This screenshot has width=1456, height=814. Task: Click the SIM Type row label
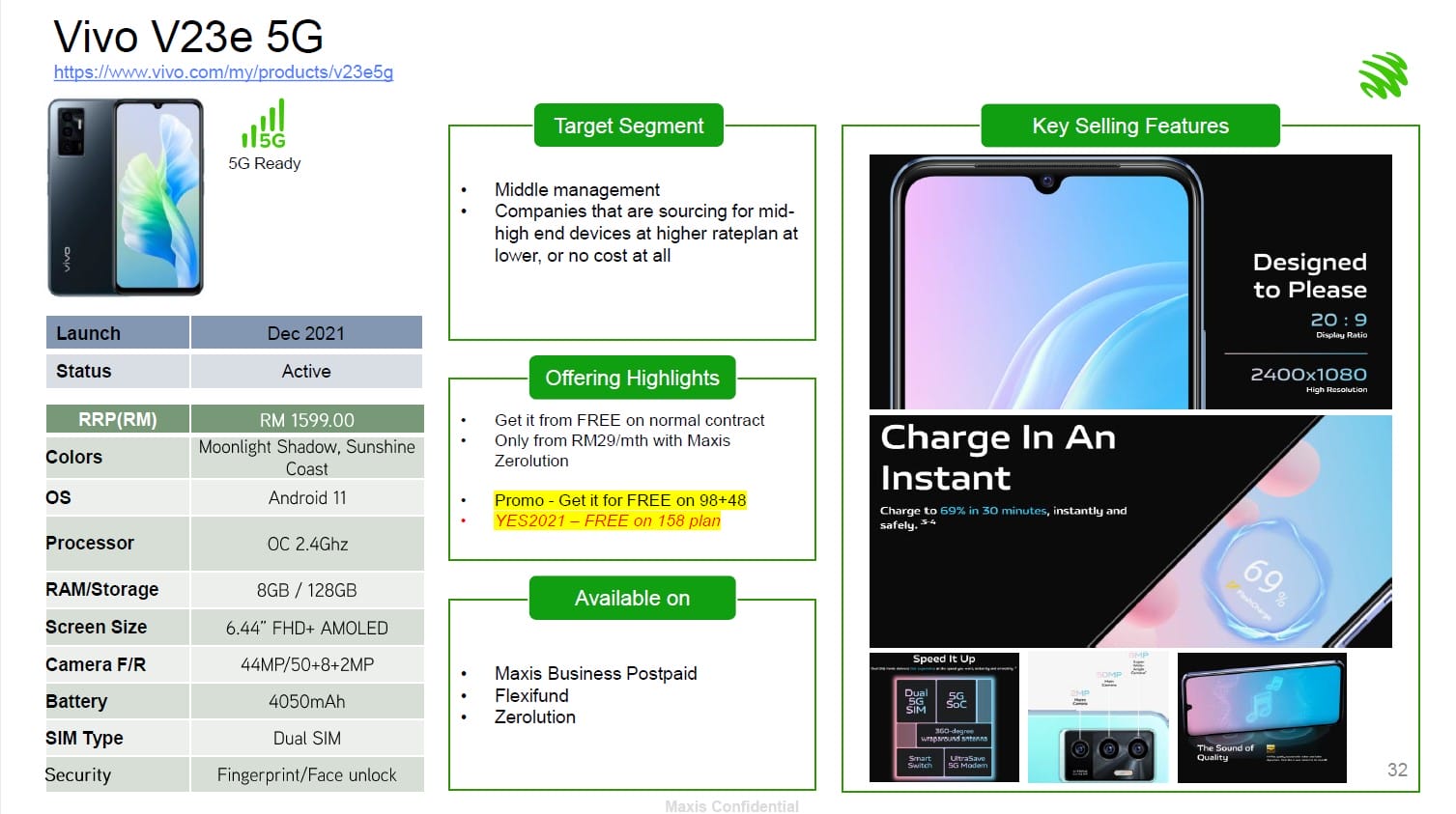pos(84,738)
